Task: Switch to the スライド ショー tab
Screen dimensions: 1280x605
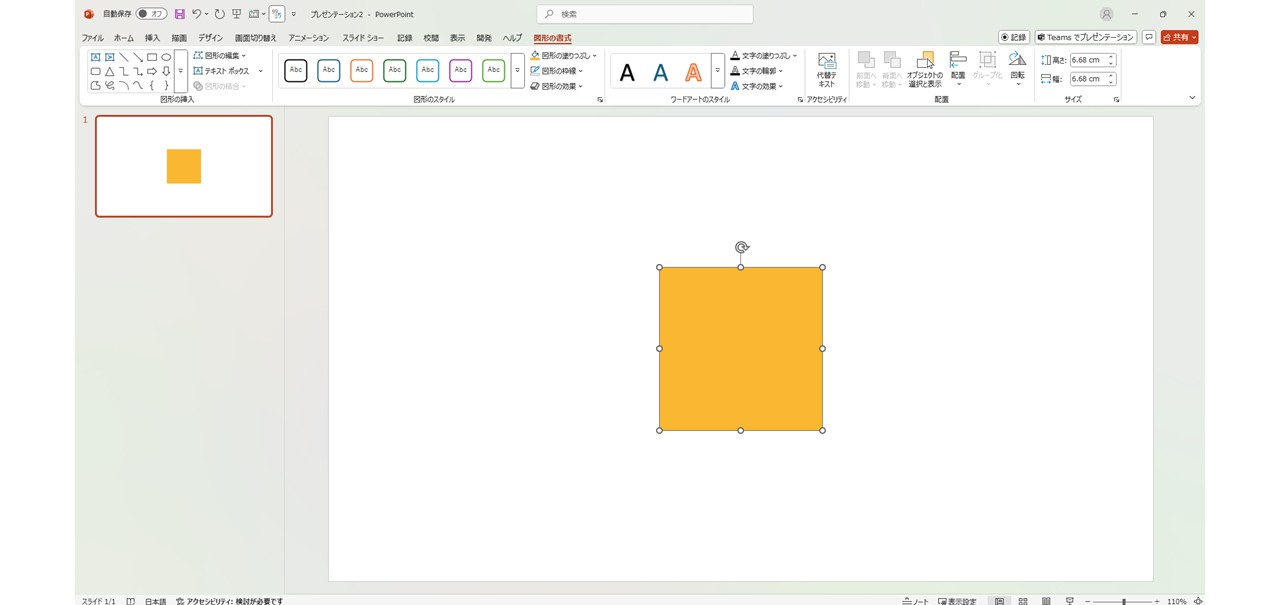Action: (363, 38)
